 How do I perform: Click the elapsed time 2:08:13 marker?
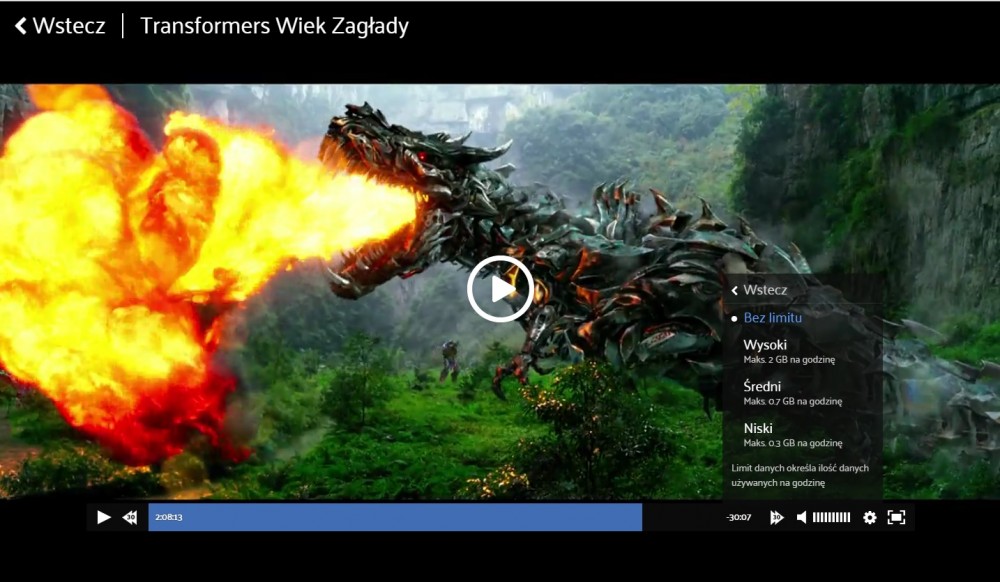pyautogui.click(x=169, y=517)
